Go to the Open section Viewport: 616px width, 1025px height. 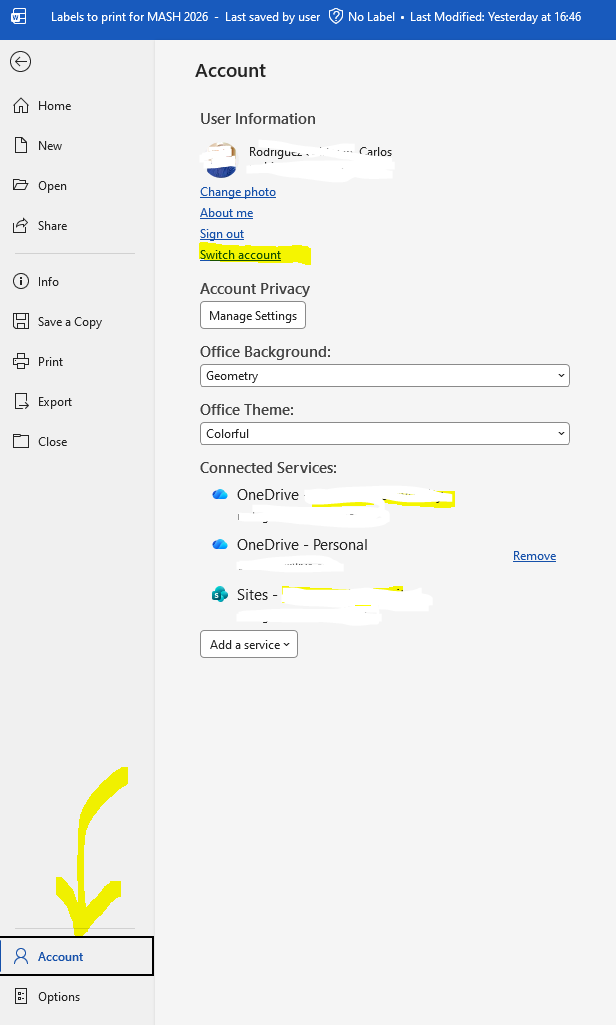(77, 186)
